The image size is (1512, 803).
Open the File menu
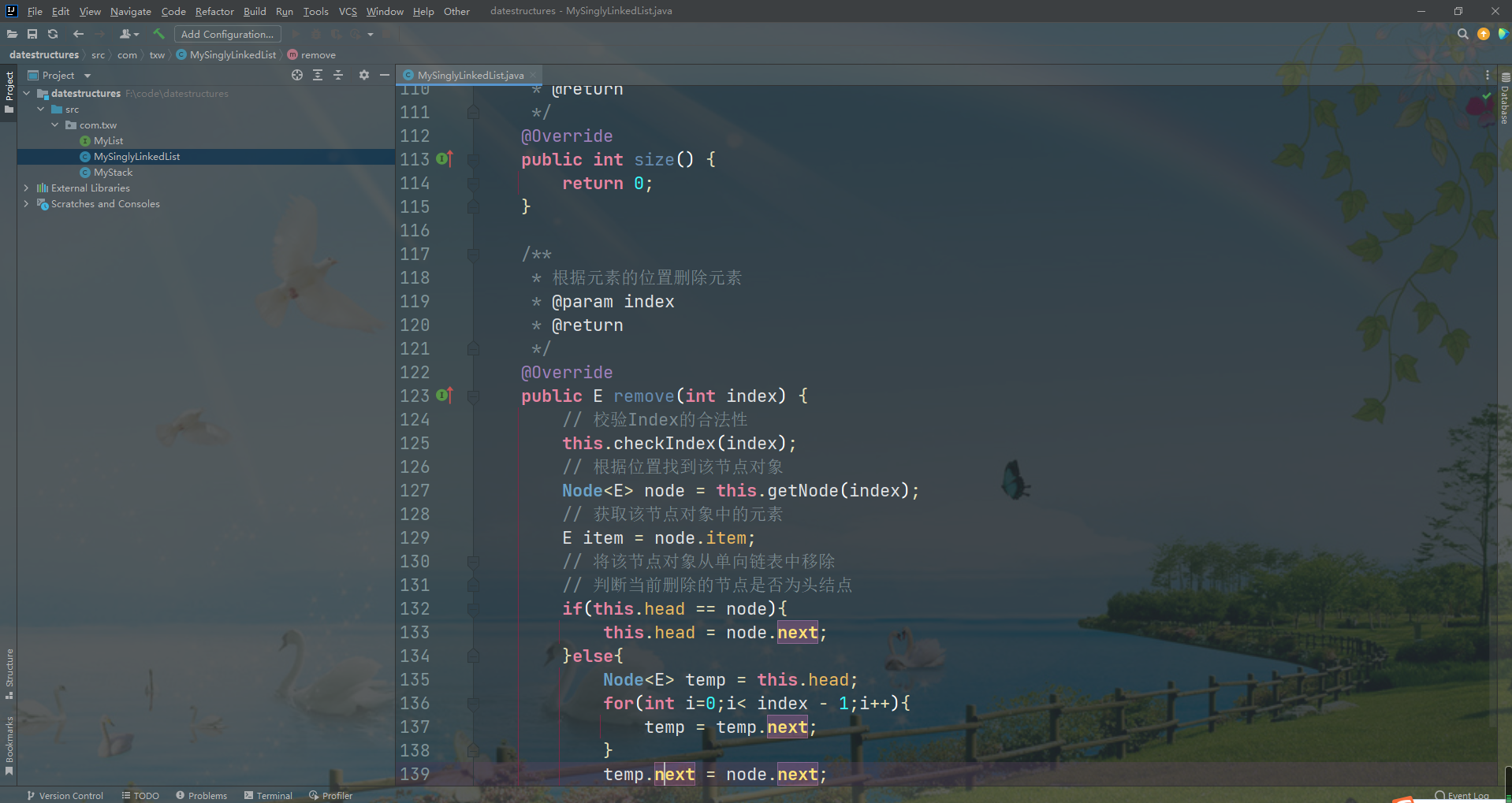[35, 11]
